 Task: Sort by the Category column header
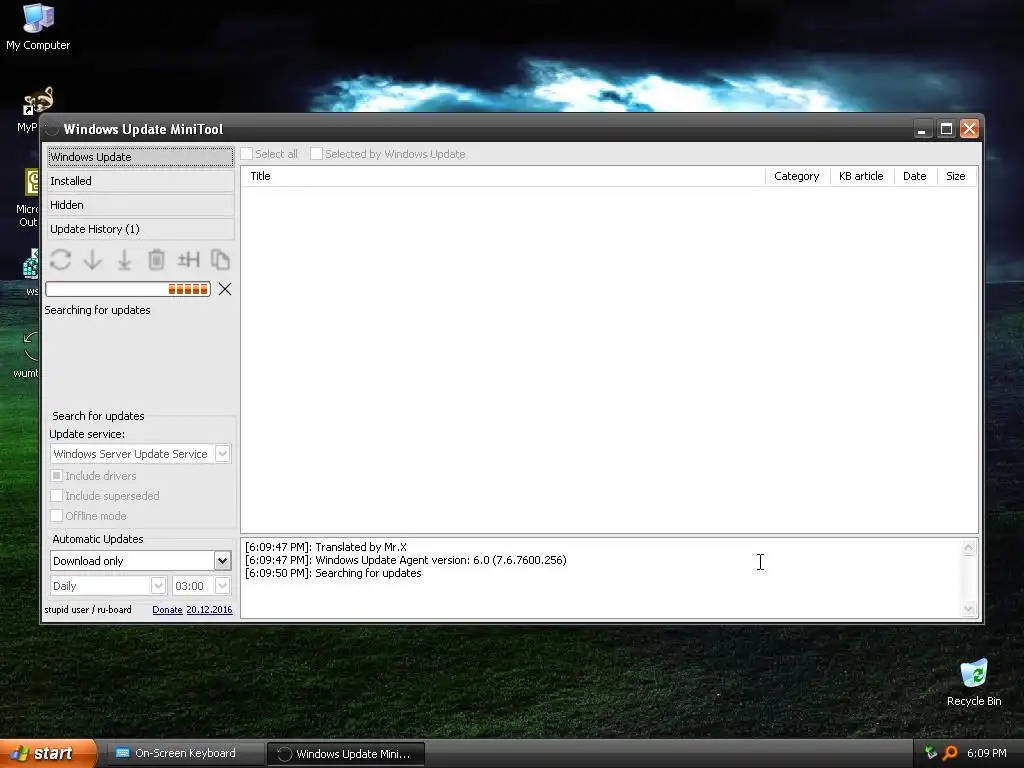pyautogui.click(x=797, y=176)
